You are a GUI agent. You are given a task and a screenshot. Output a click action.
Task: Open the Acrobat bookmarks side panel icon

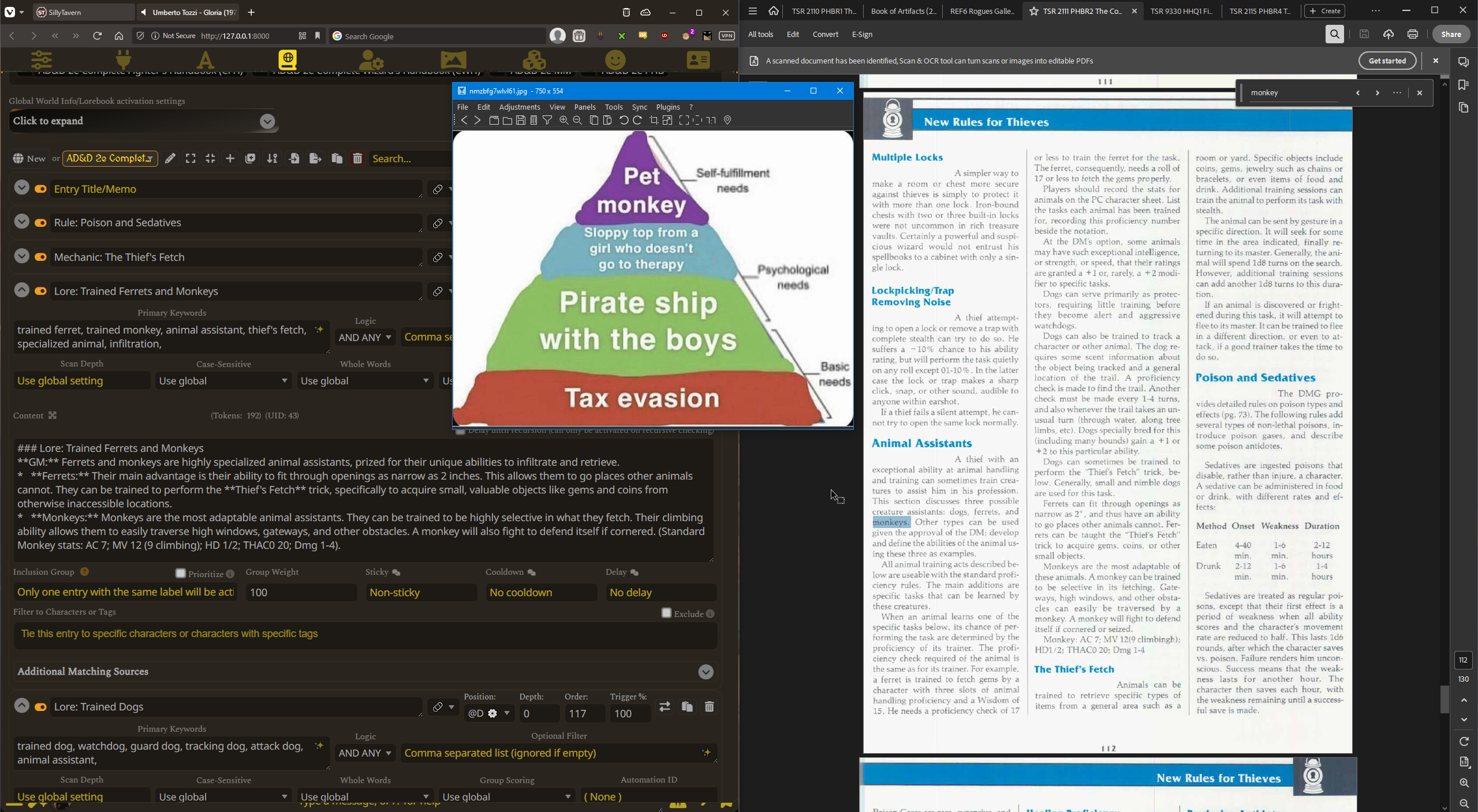(x=1463, y=85)
